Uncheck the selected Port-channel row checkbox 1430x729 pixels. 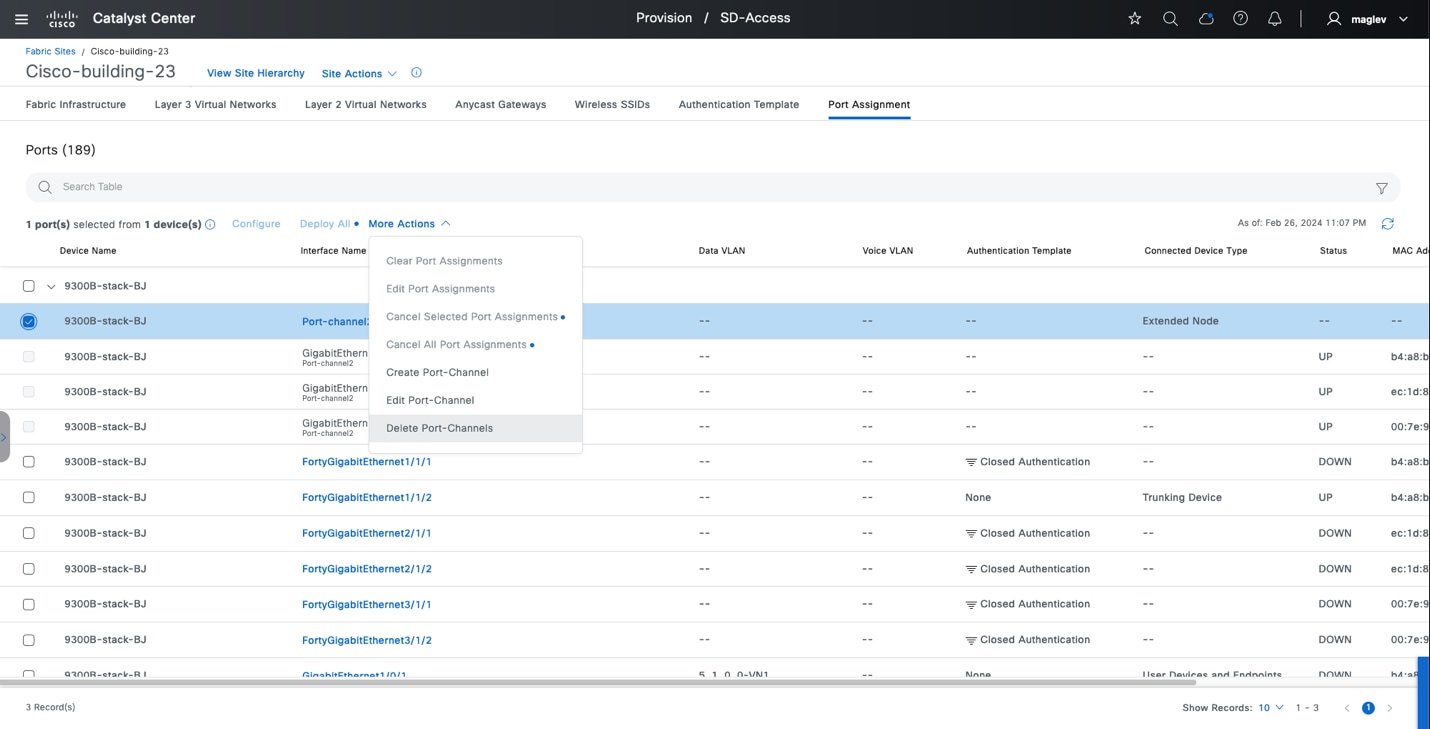click(x=29, y=321)
